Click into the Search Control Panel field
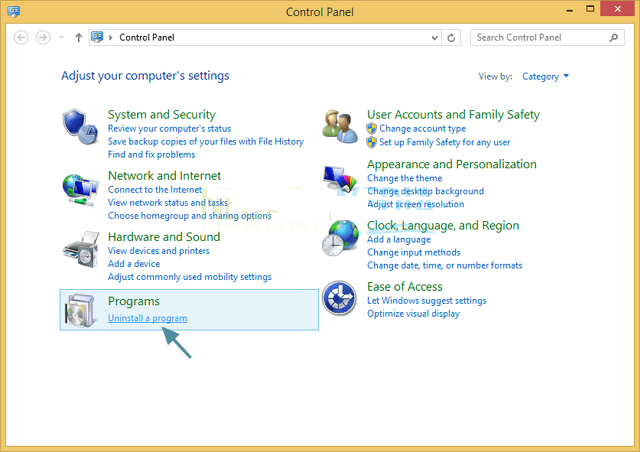Image resolution: width=640 pixels, height=452 pixels. 547,38
